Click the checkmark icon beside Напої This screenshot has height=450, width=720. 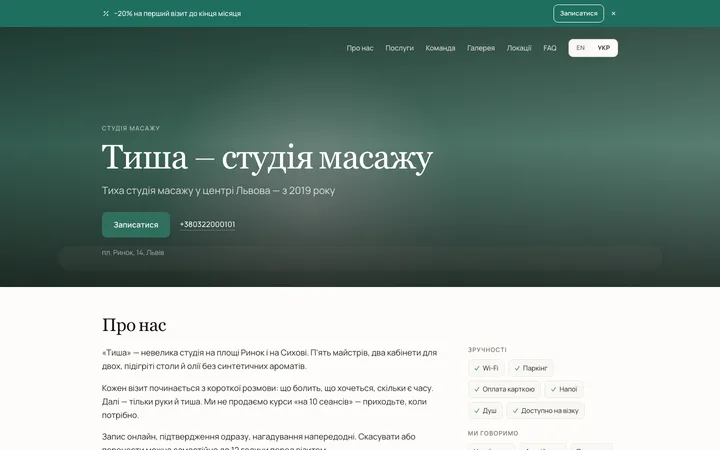(553, 389)
